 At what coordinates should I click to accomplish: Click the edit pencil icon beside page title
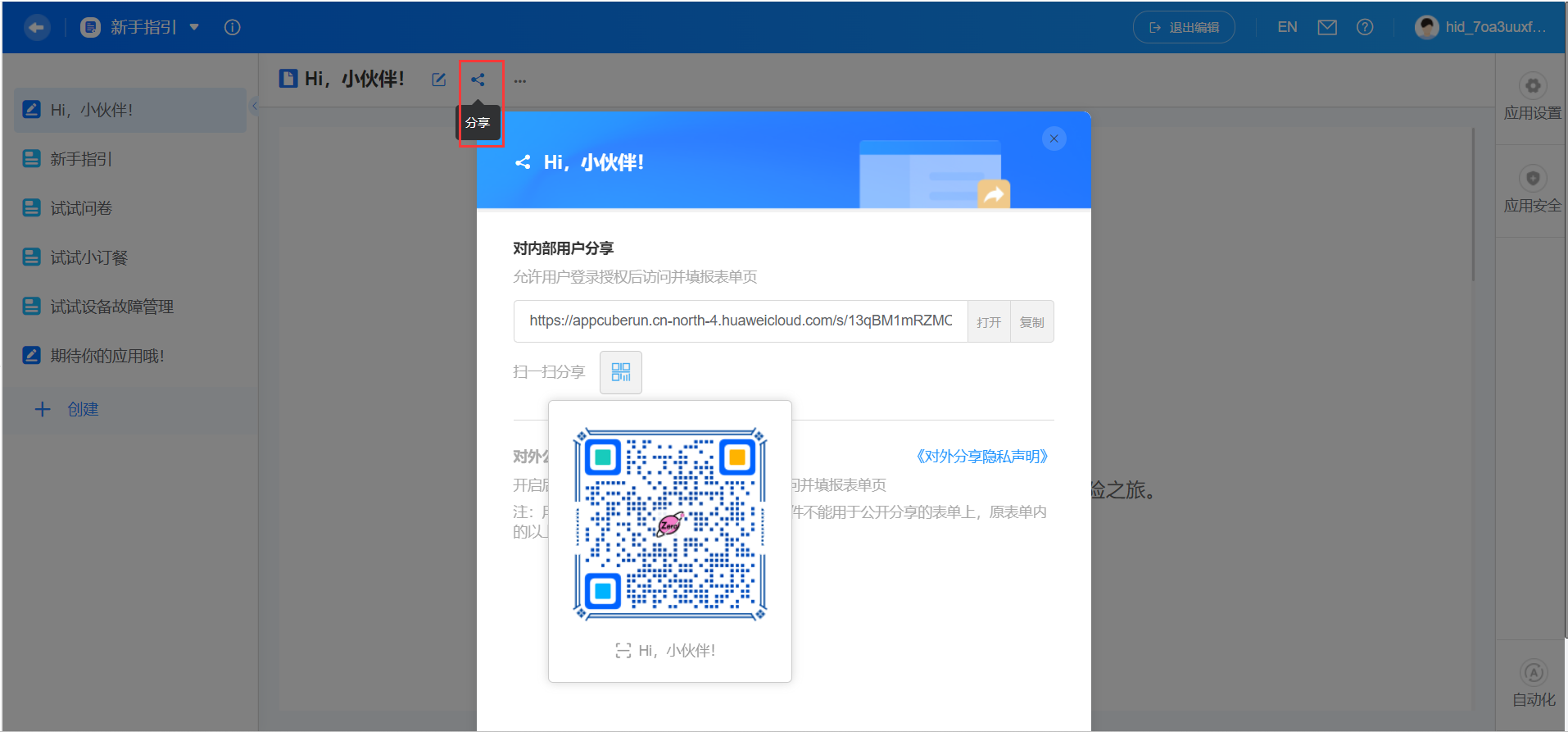[439, 80]
